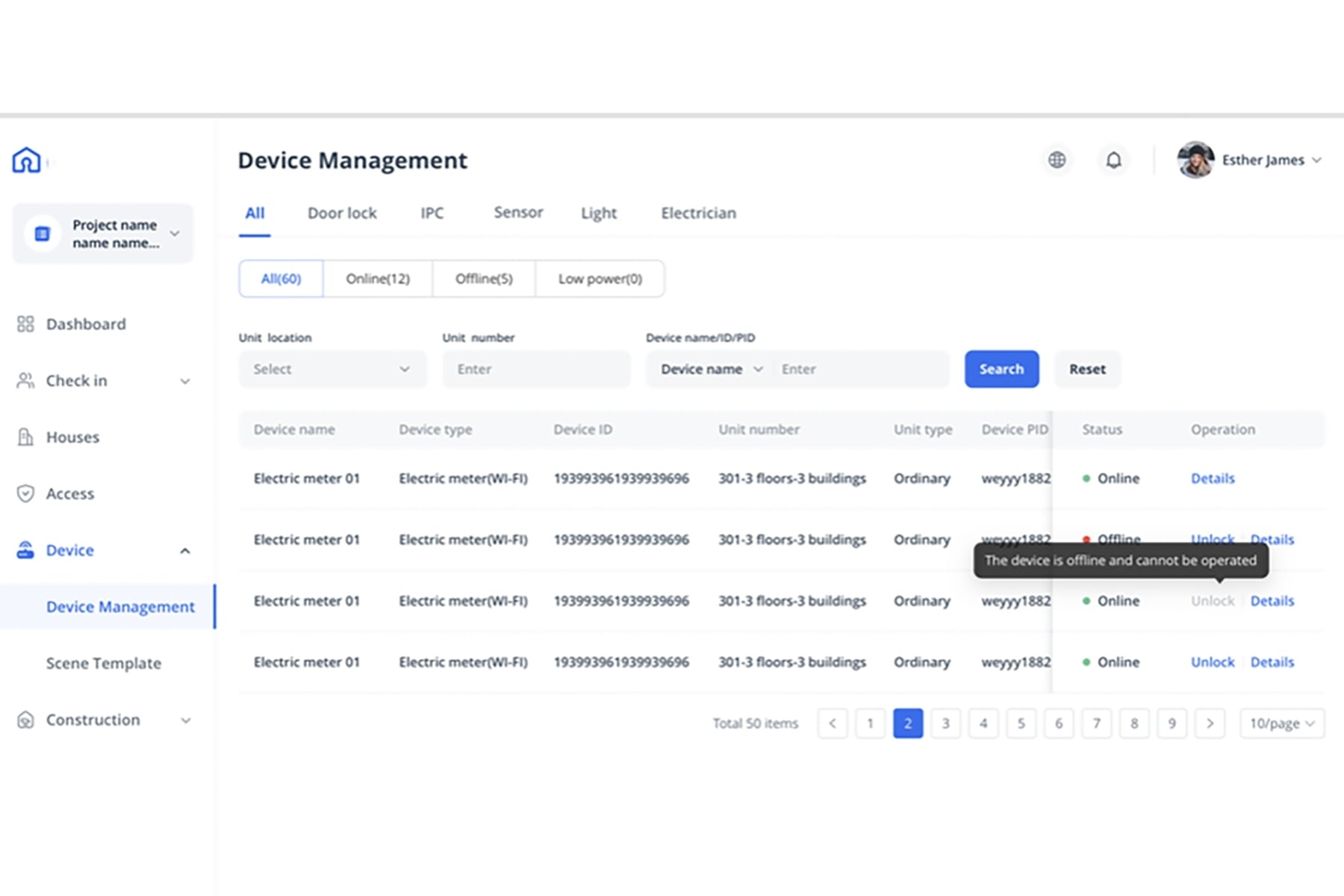Go to page 3
Viewport: 1344px width, 896px height.
click(x=945, y=723)
